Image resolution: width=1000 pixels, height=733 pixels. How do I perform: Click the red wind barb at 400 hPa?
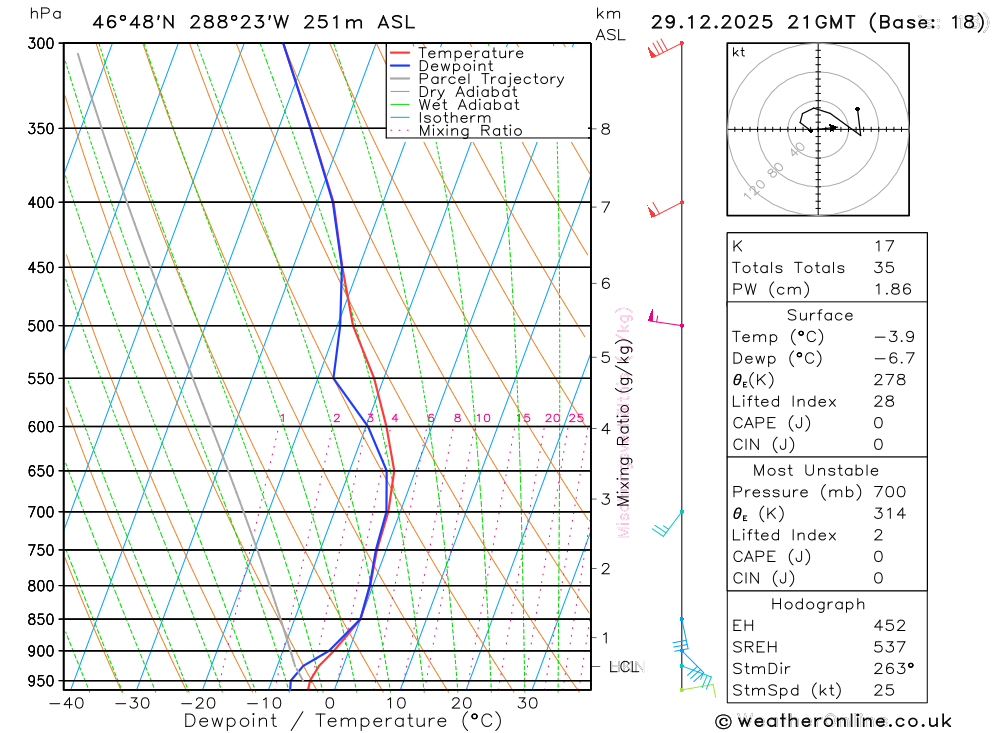(665, 209)
